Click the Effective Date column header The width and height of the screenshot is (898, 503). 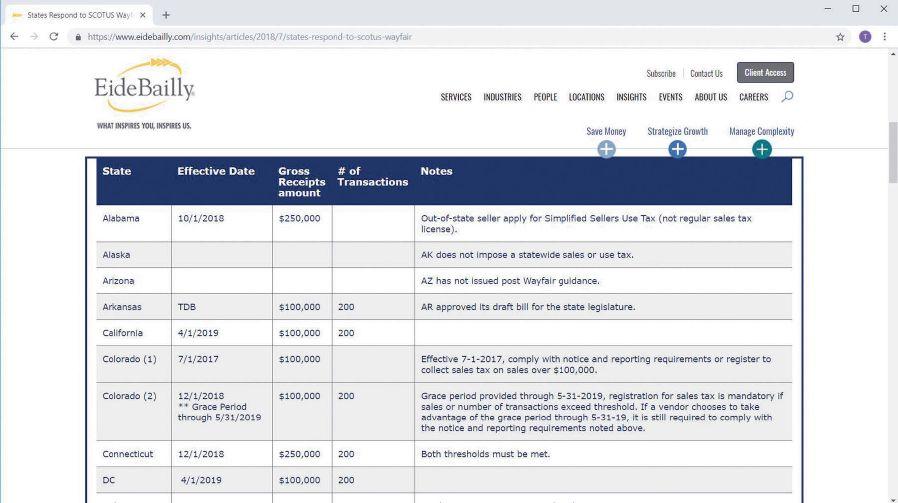tap(216, 171)
